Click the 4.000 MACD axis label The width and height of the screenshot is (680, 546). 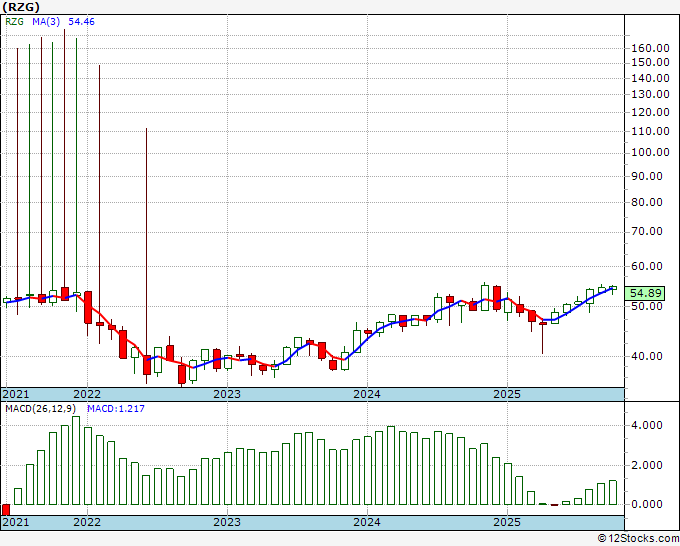click(x=647, y=425)
